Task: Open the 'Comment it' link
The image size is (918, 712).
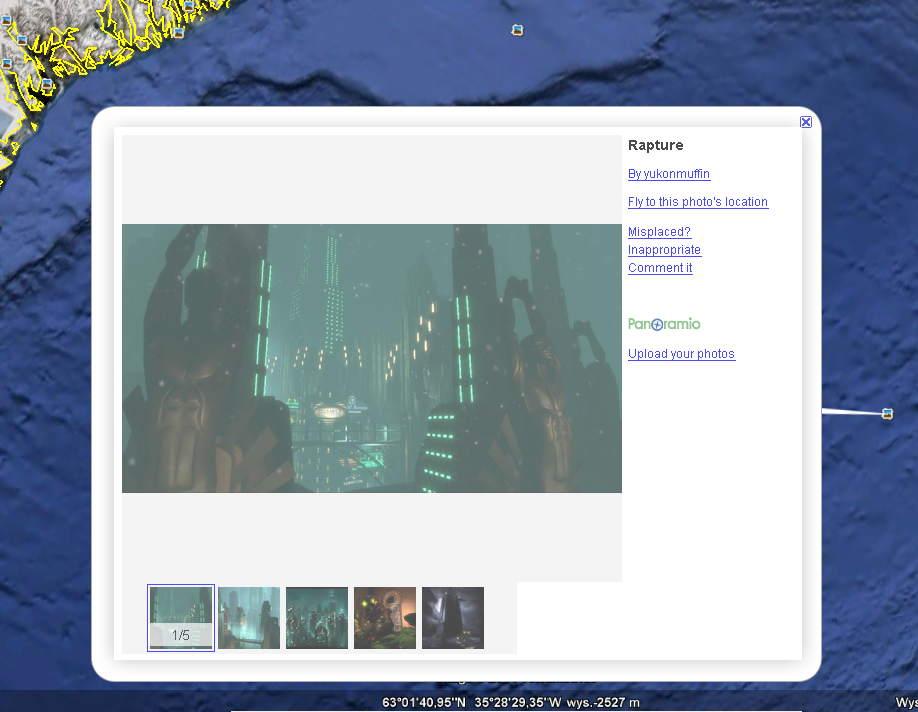Action: [x=660, y=268]
